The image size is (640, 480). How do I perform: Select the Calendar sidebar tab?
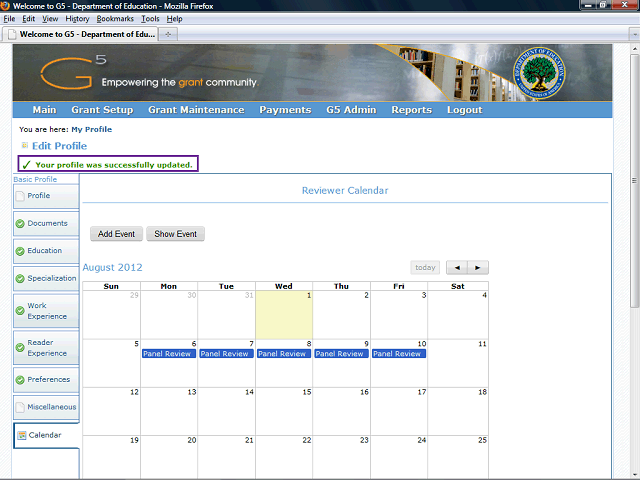click(x=47, y=436)
